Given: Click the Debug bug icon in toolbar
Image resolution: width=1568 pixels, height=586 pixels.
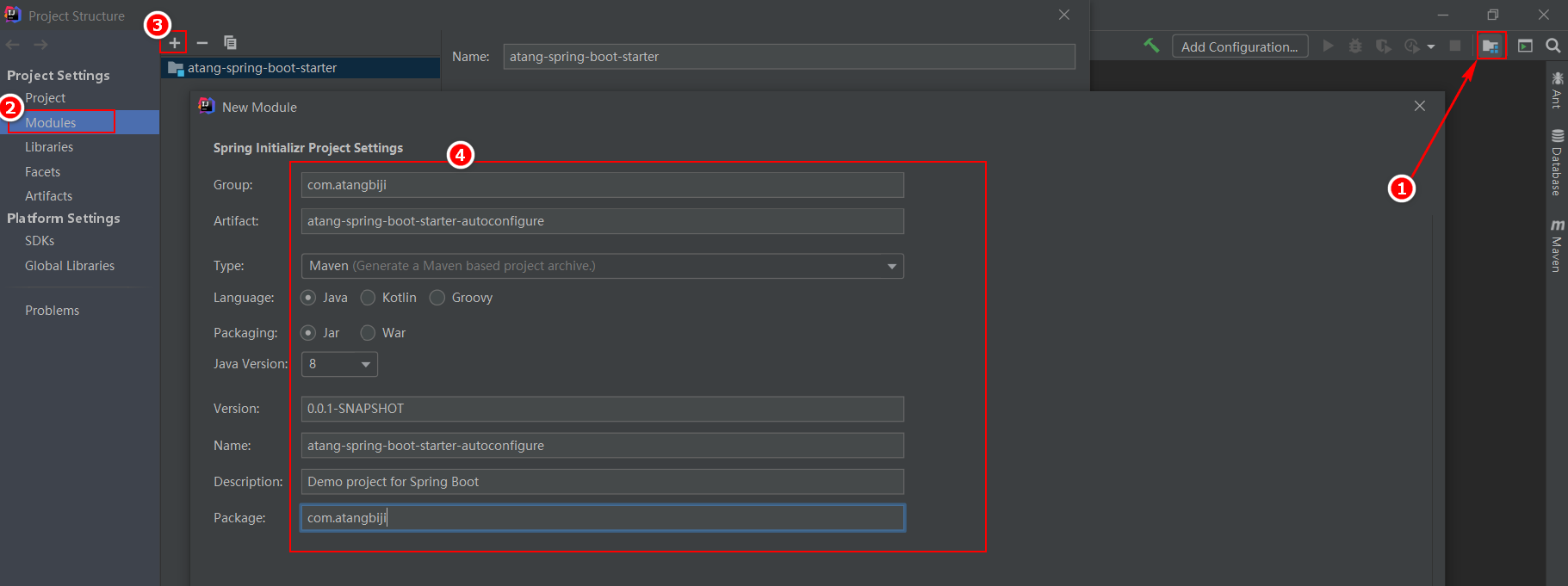Looking at the screenshot, I should [1355, 46].
